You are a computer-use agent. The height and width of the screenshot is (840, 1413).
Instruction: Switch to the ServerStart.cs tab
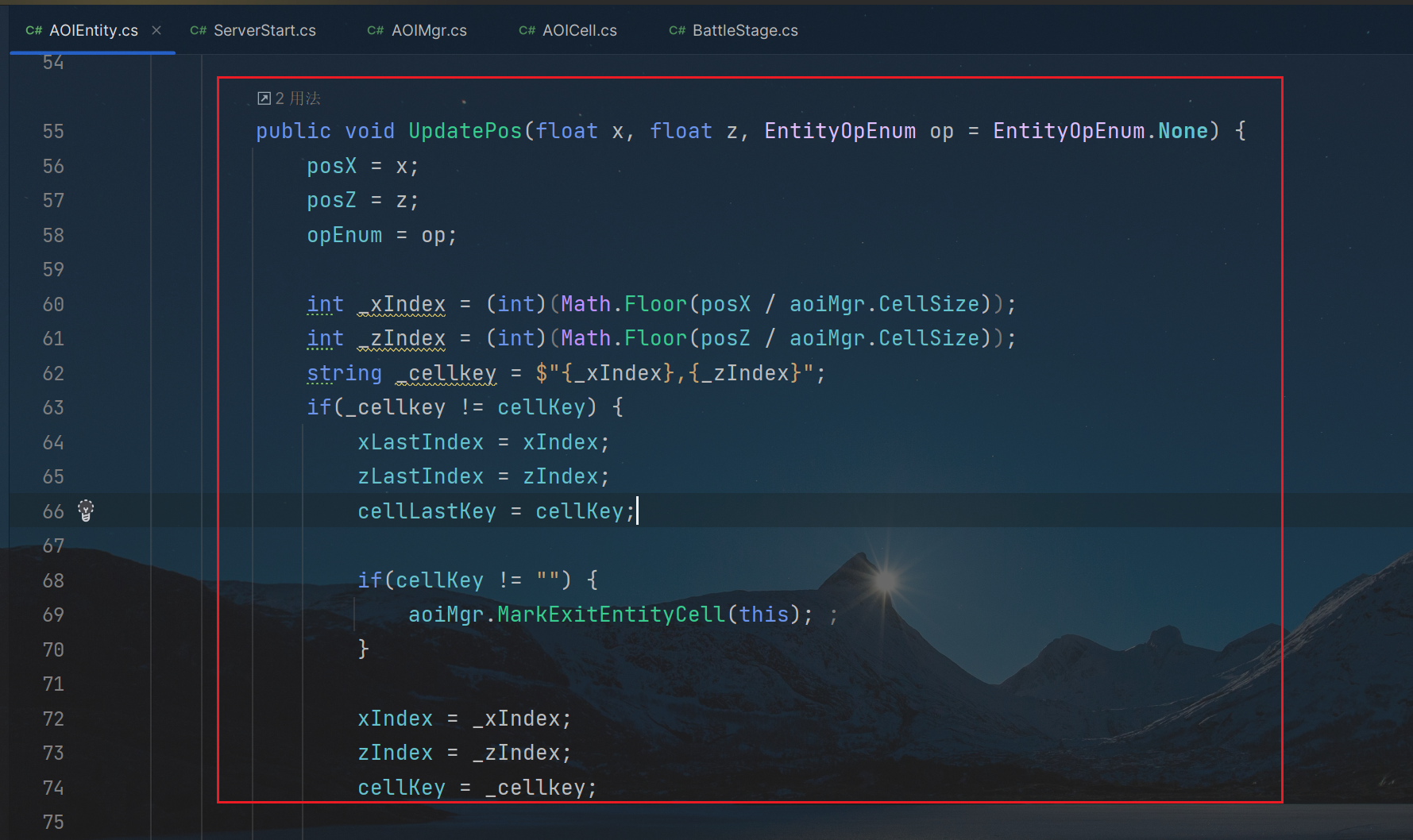264,31
